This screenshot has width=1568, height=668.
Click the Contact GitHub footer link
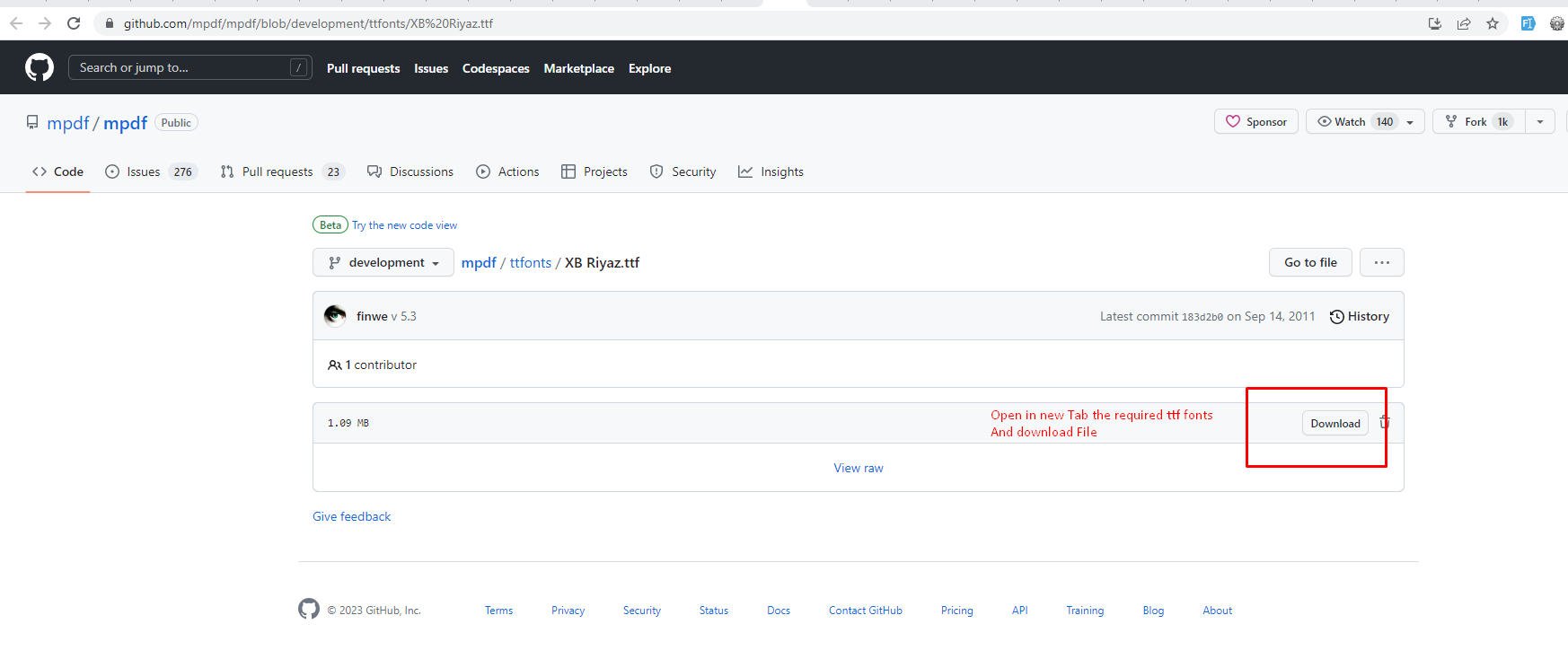pyautogui.click(x=866, y=611)
